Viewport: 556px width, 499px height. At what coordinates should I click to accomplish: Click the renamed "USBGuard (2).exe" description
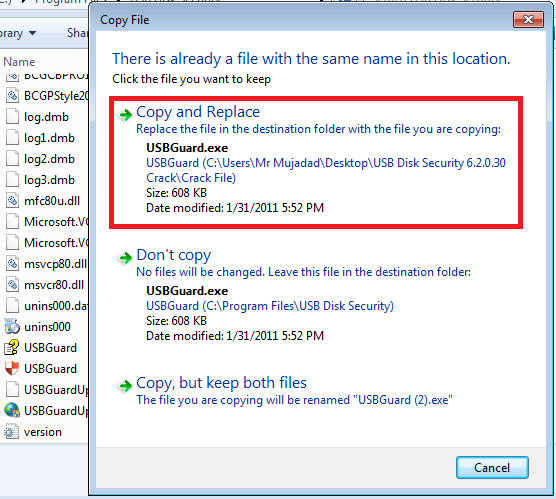(294, 400)
